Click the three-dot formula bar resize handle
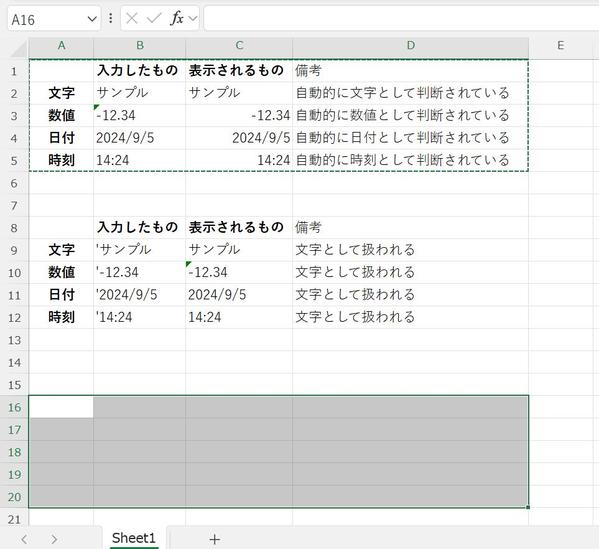Image resolution: width=599 pixels, height=549 pixels. (x=110, y=18)
